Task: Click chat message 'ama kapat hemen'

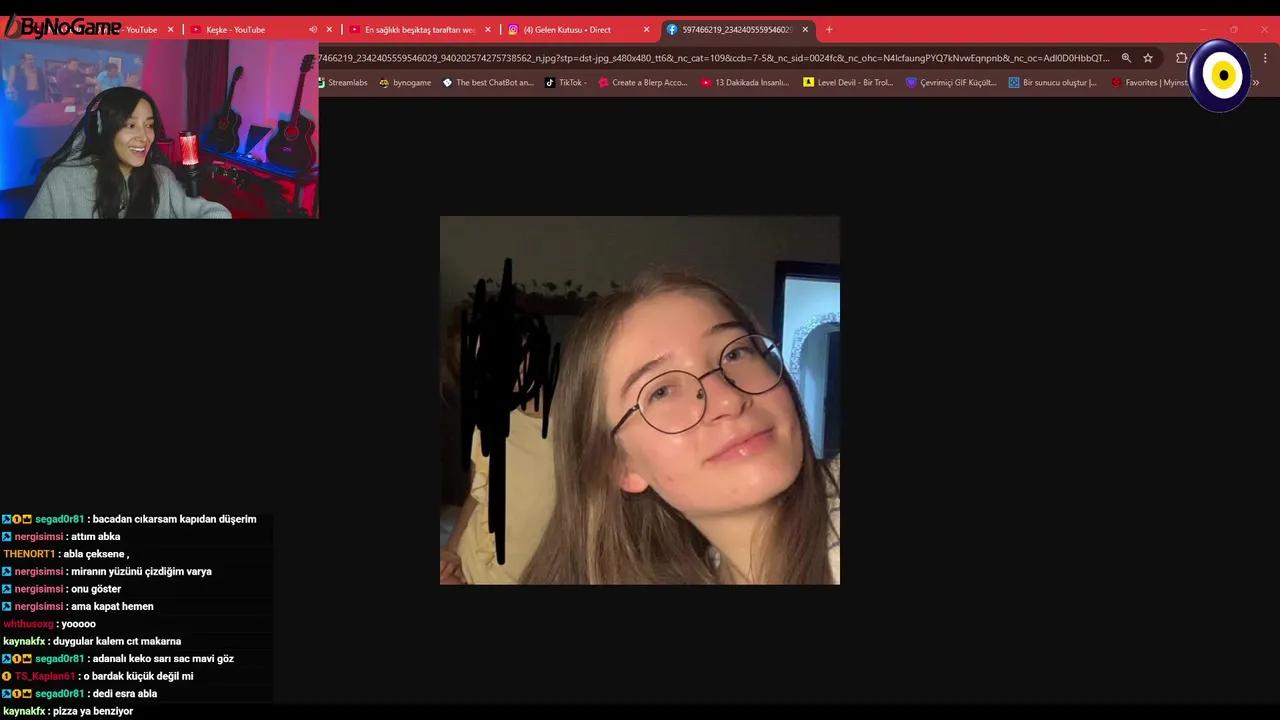Action: 112,607
